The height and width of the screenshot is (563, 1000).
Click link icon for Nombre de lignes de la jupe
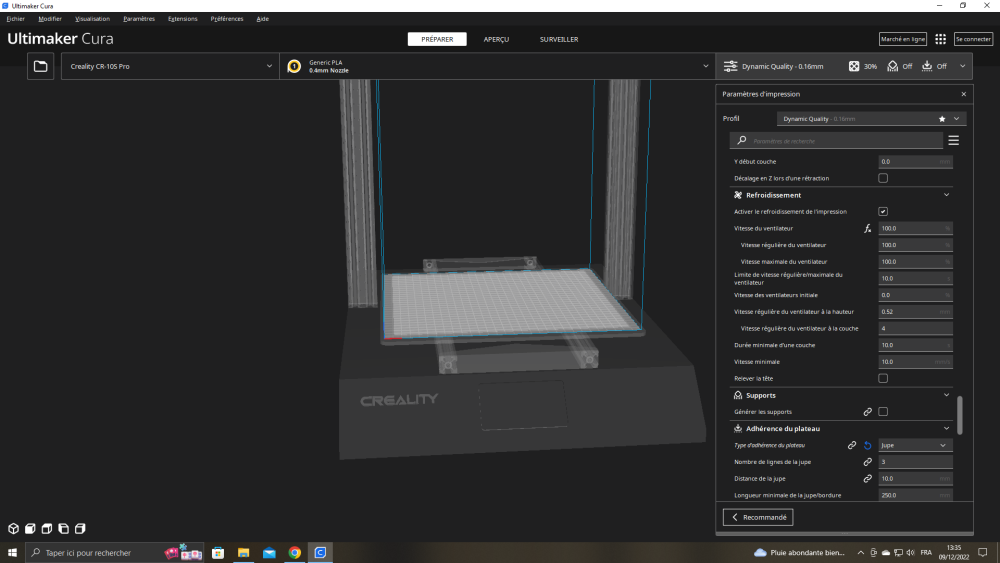coord(867,462)
